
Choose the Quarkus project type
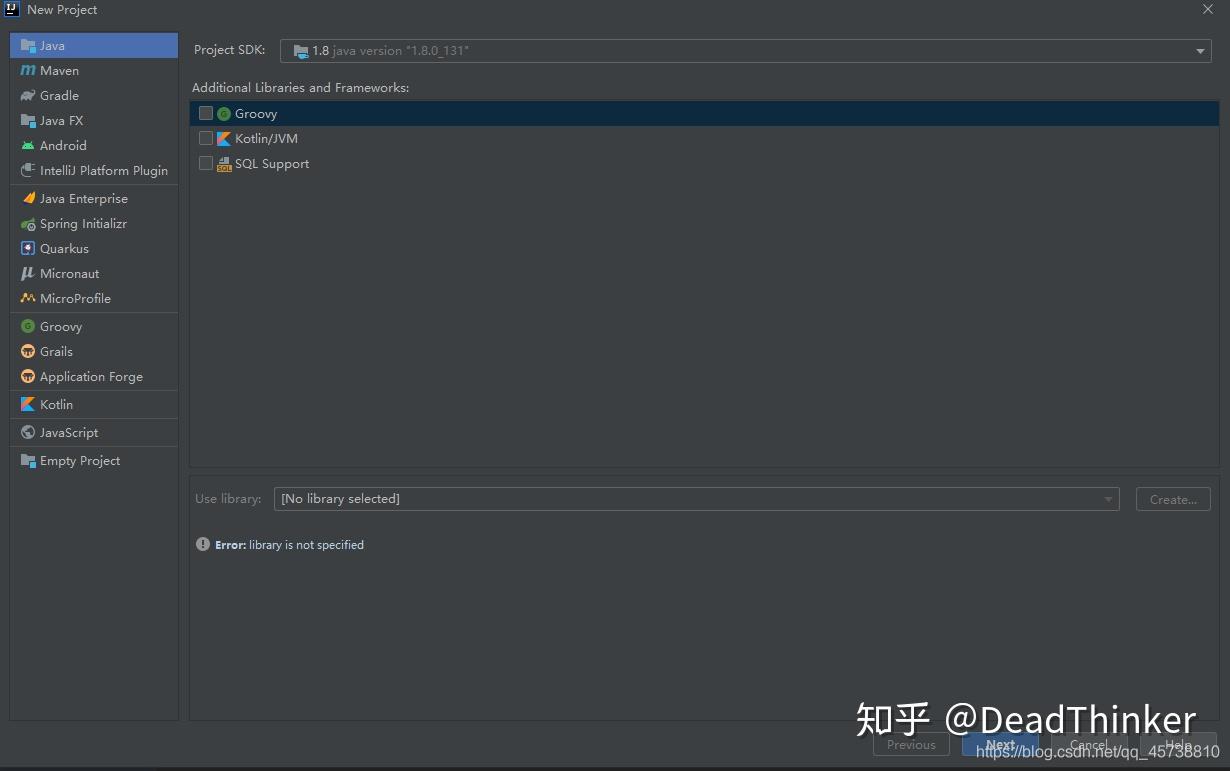65,248
